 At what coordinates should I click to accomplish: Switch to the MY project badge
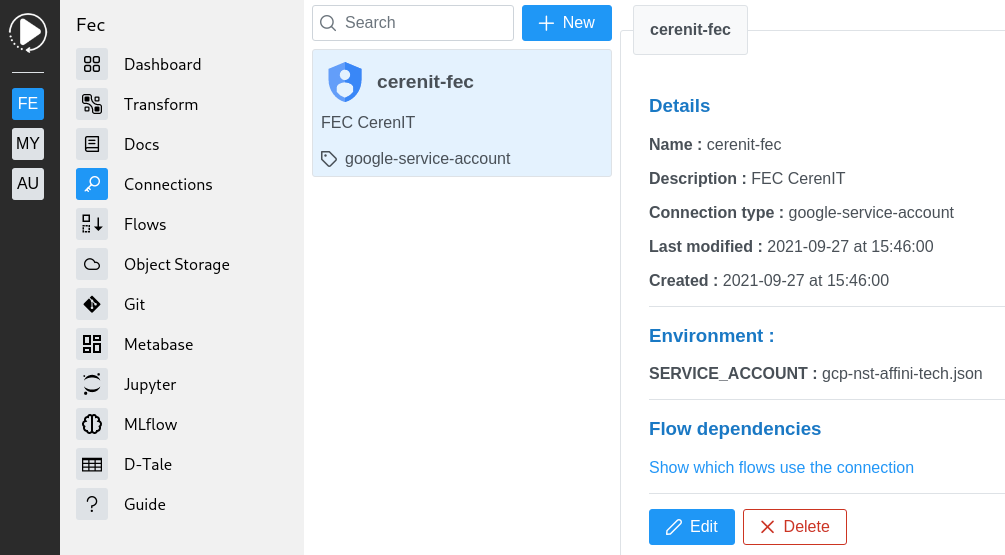pos(28,144)
